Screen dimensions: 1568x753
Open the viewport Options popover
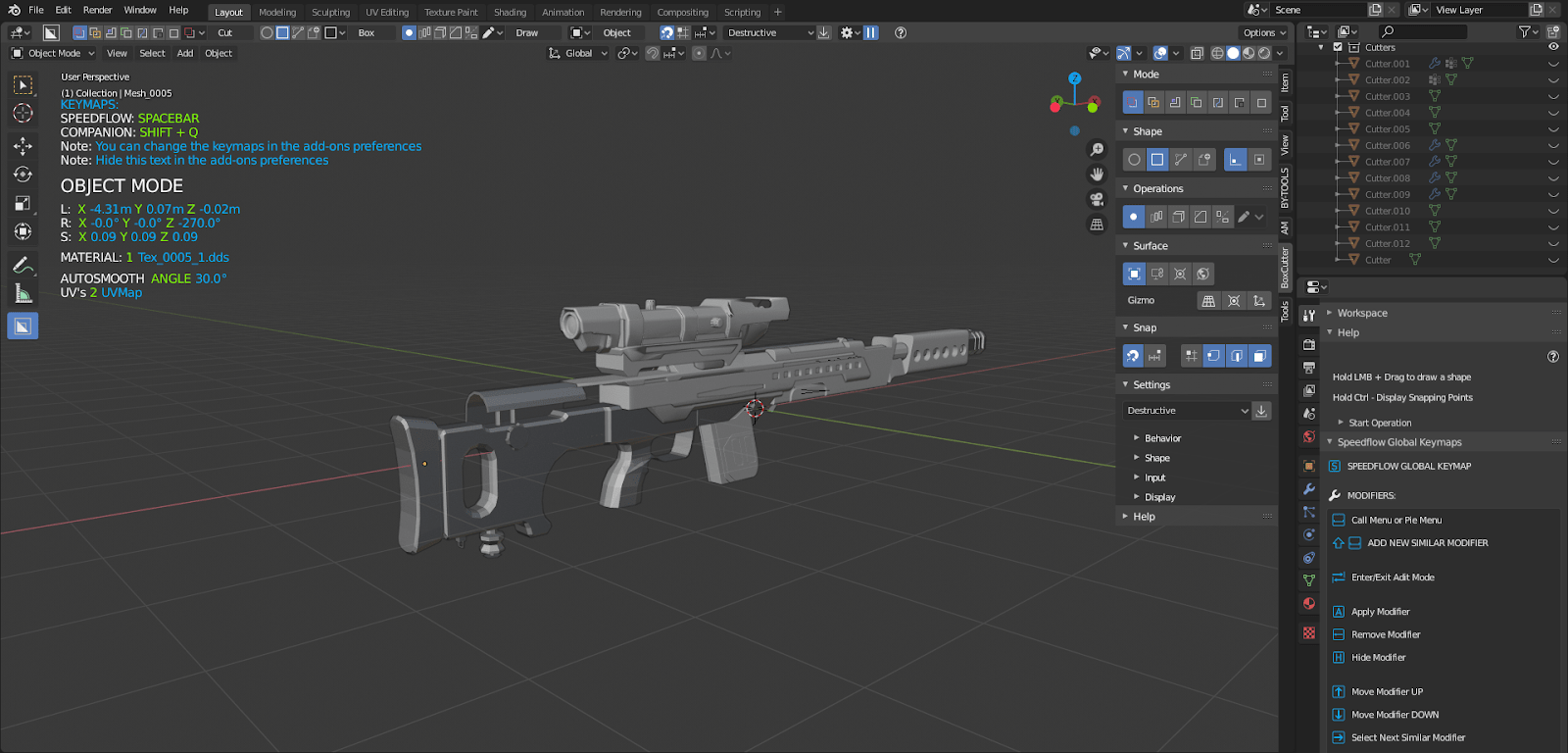click(1264, 32)
